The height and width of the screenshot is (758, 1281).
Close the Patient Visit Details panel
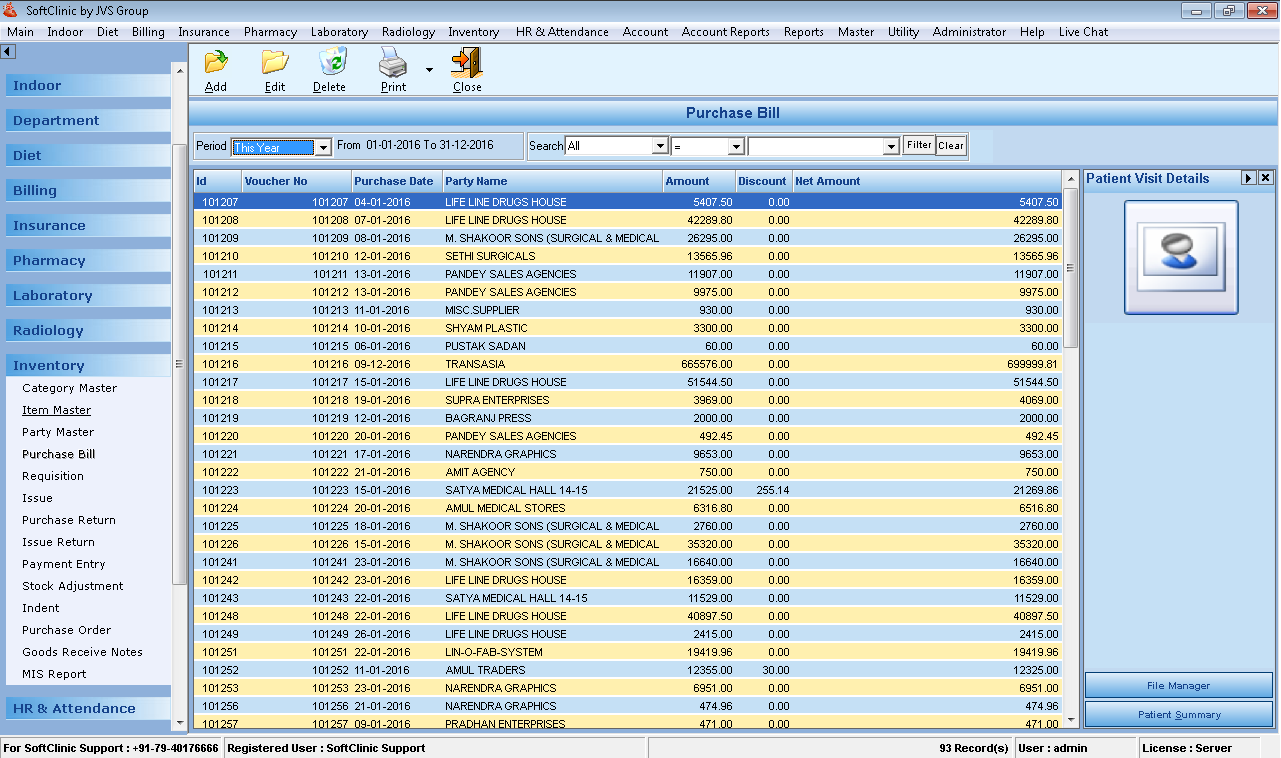click(x=1263, y=179)
